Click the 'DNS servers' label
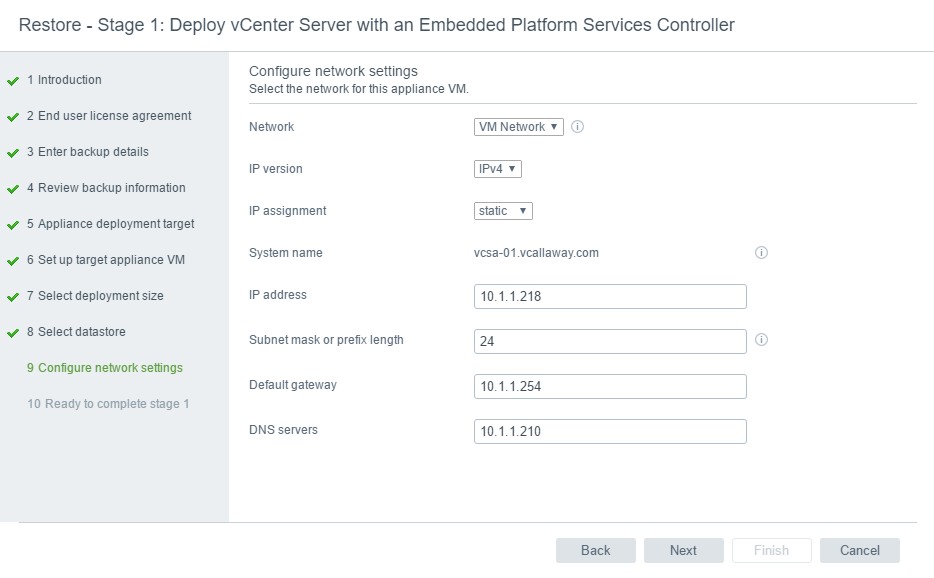934x578 pixels. (x=284, y=430)
